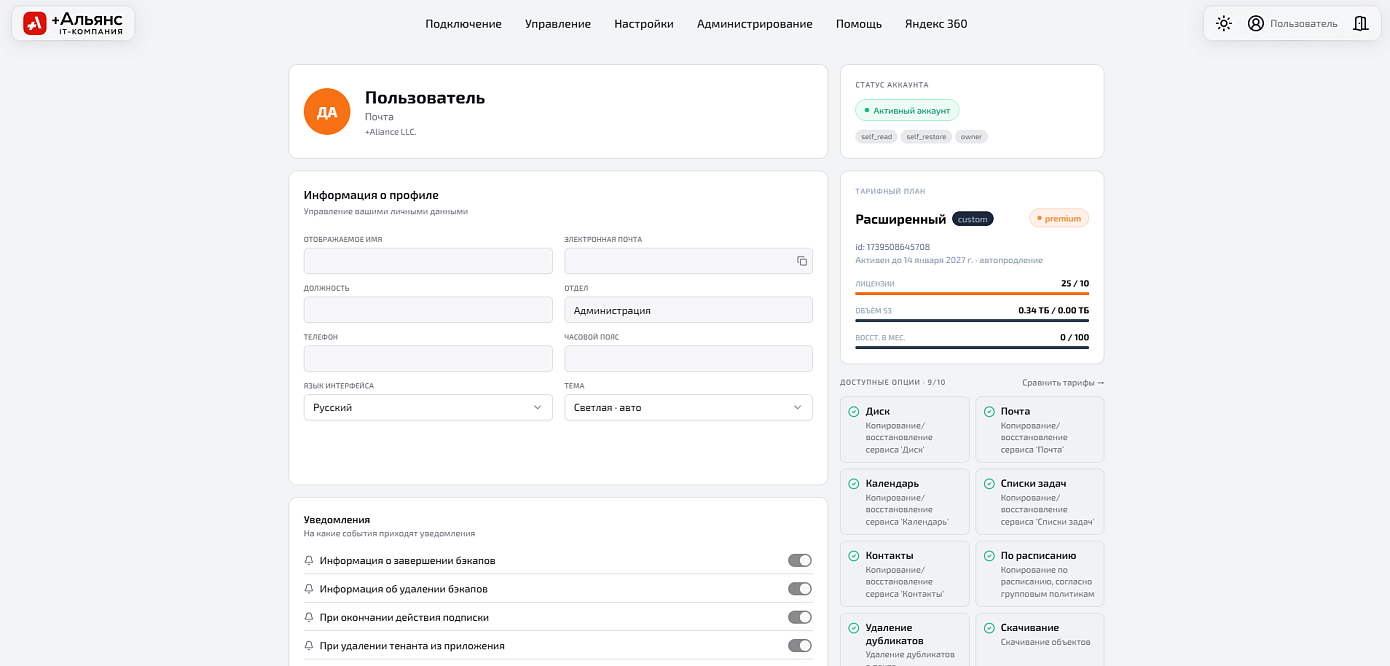
Task: Click the premium plan badge
Action: click(1059, 218)
